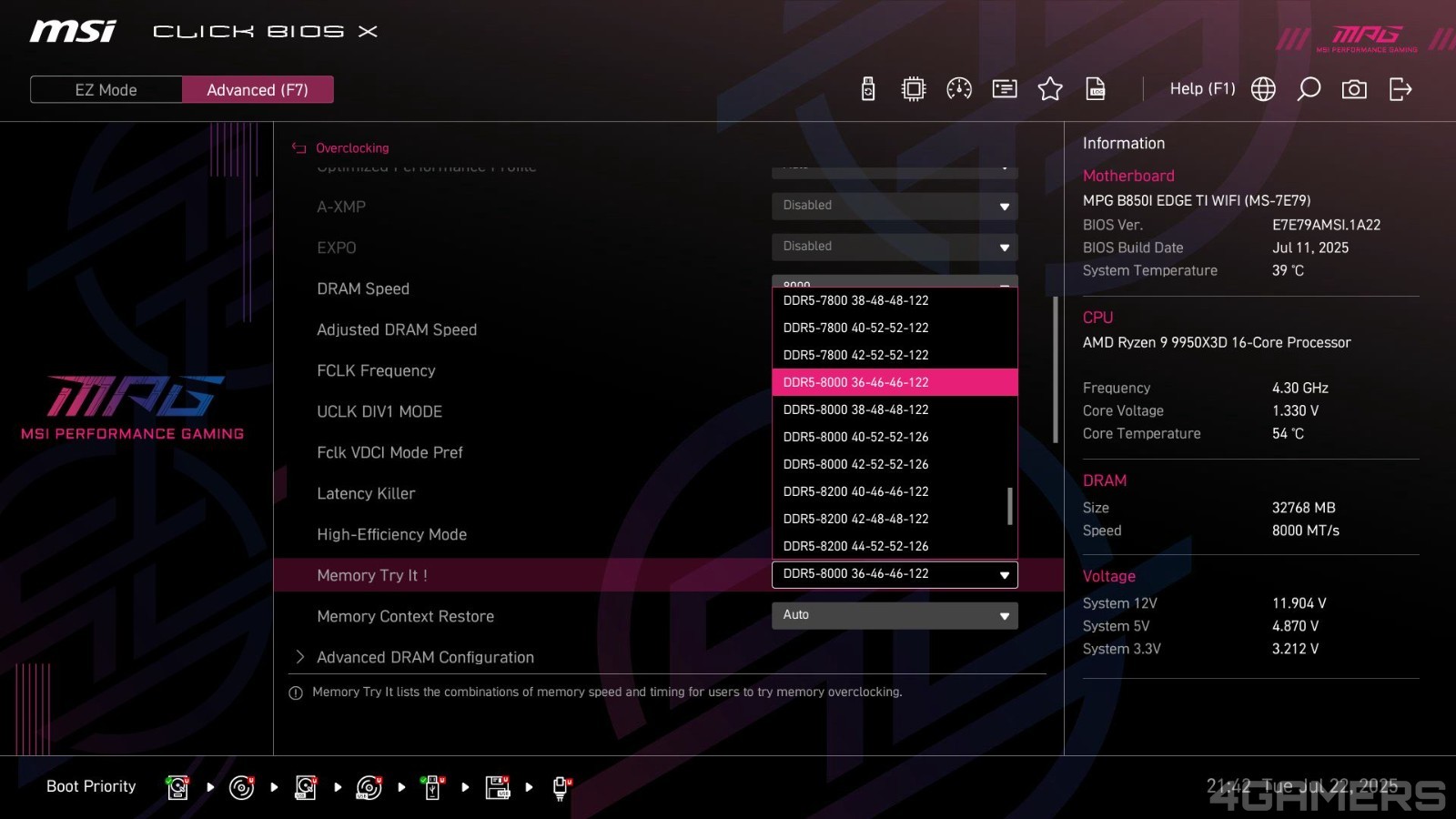Select the USB optical disc boot device

point(369,787)
